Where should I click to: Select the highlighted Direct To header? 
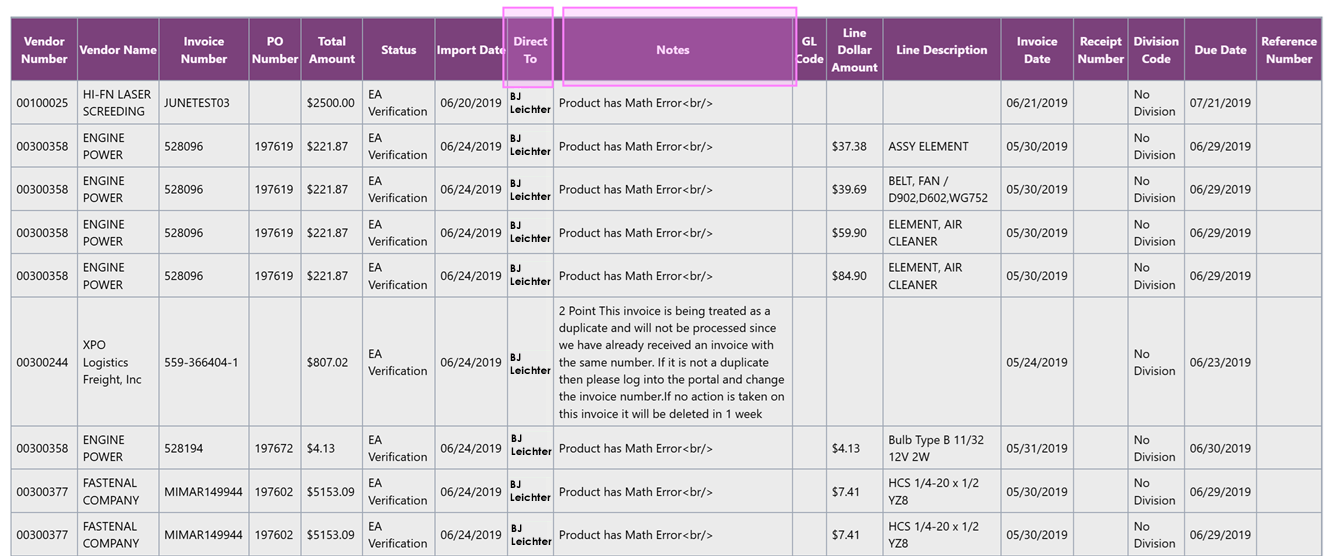tap(529, 50)
